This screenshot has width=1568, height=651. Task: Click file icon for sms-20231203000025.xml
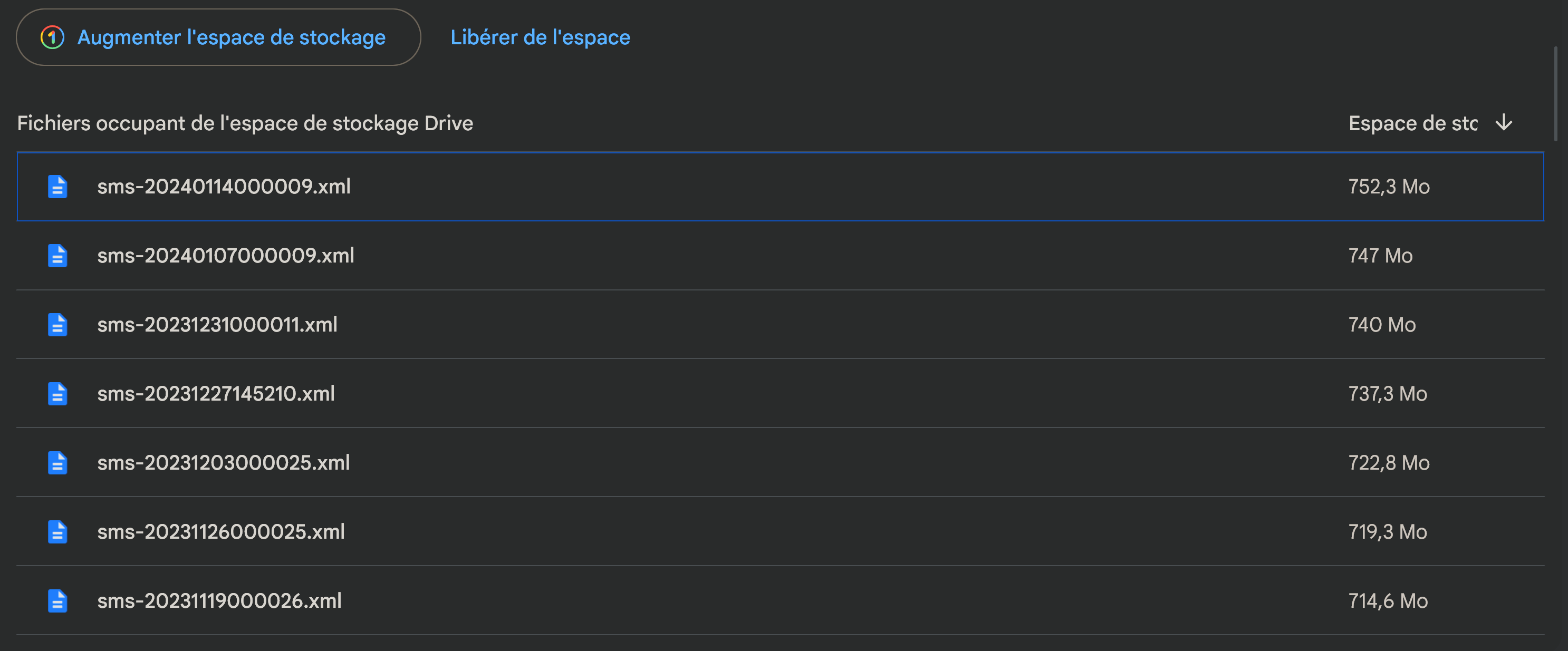(57, 463)
